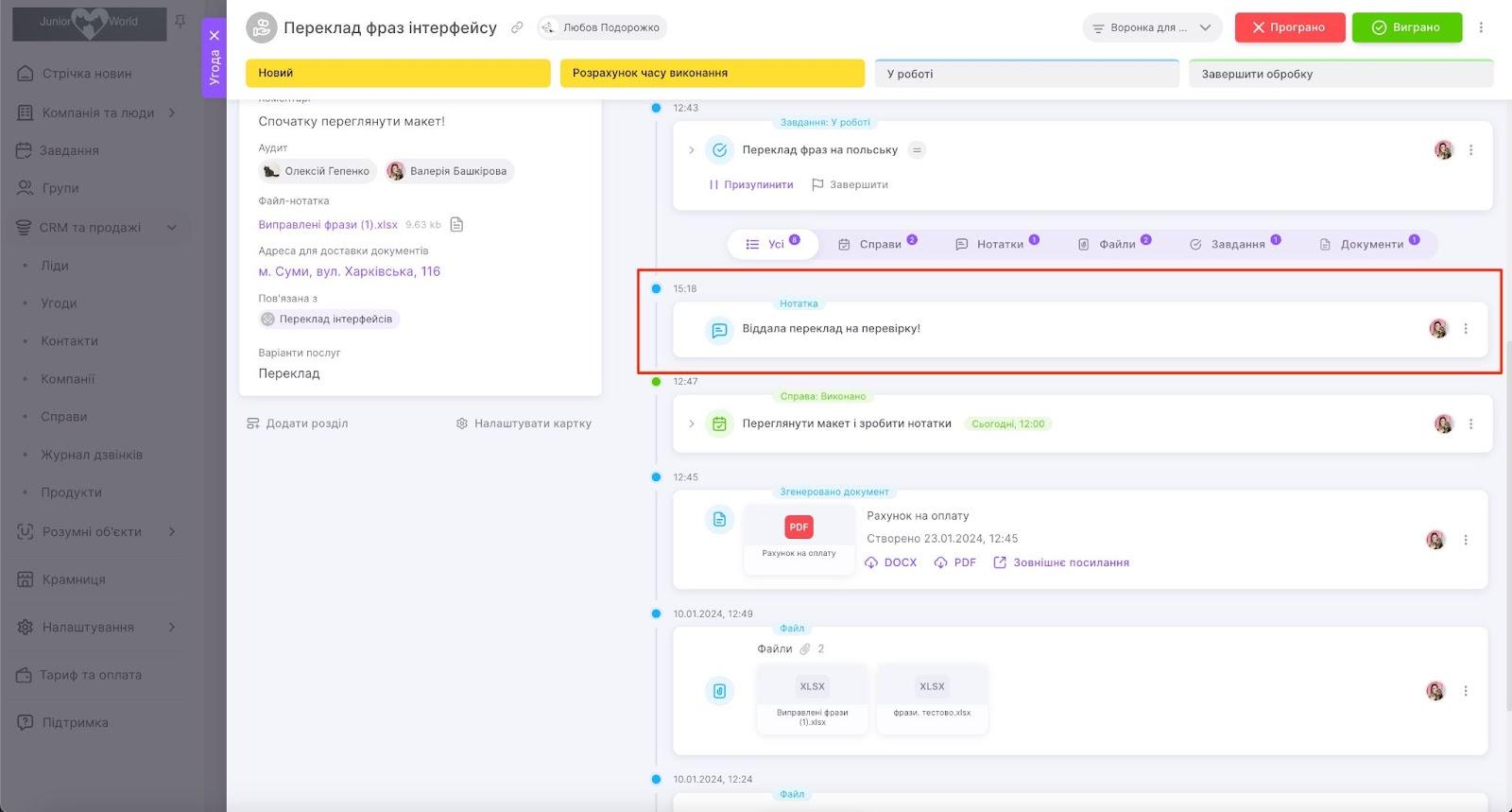Mark the deal as Виграно
This screenshot has height=812, width=1512.
click(x=1406, y=27)
